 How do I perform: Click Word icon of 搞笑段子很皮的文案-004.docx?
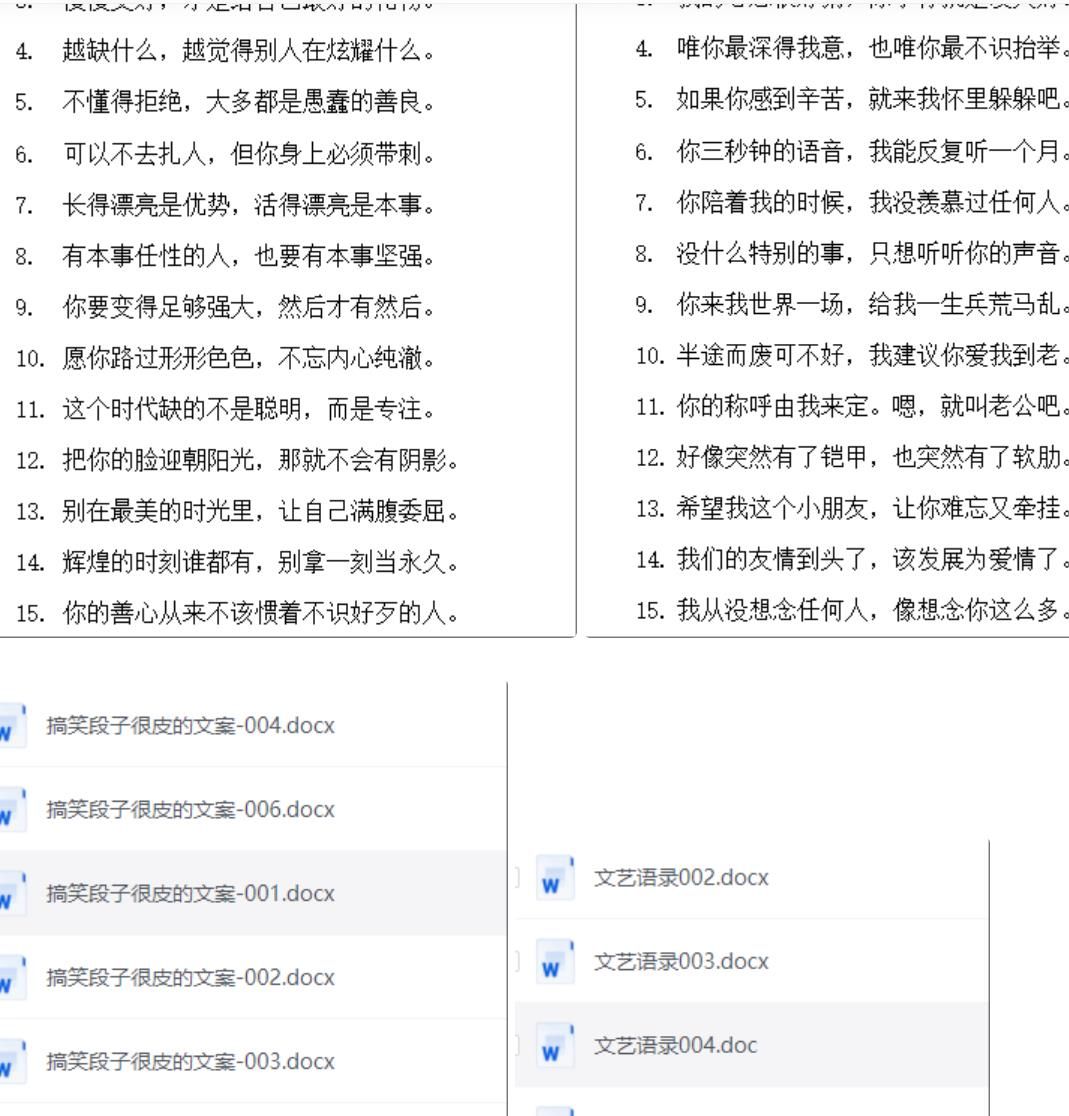tap(13, 726)
